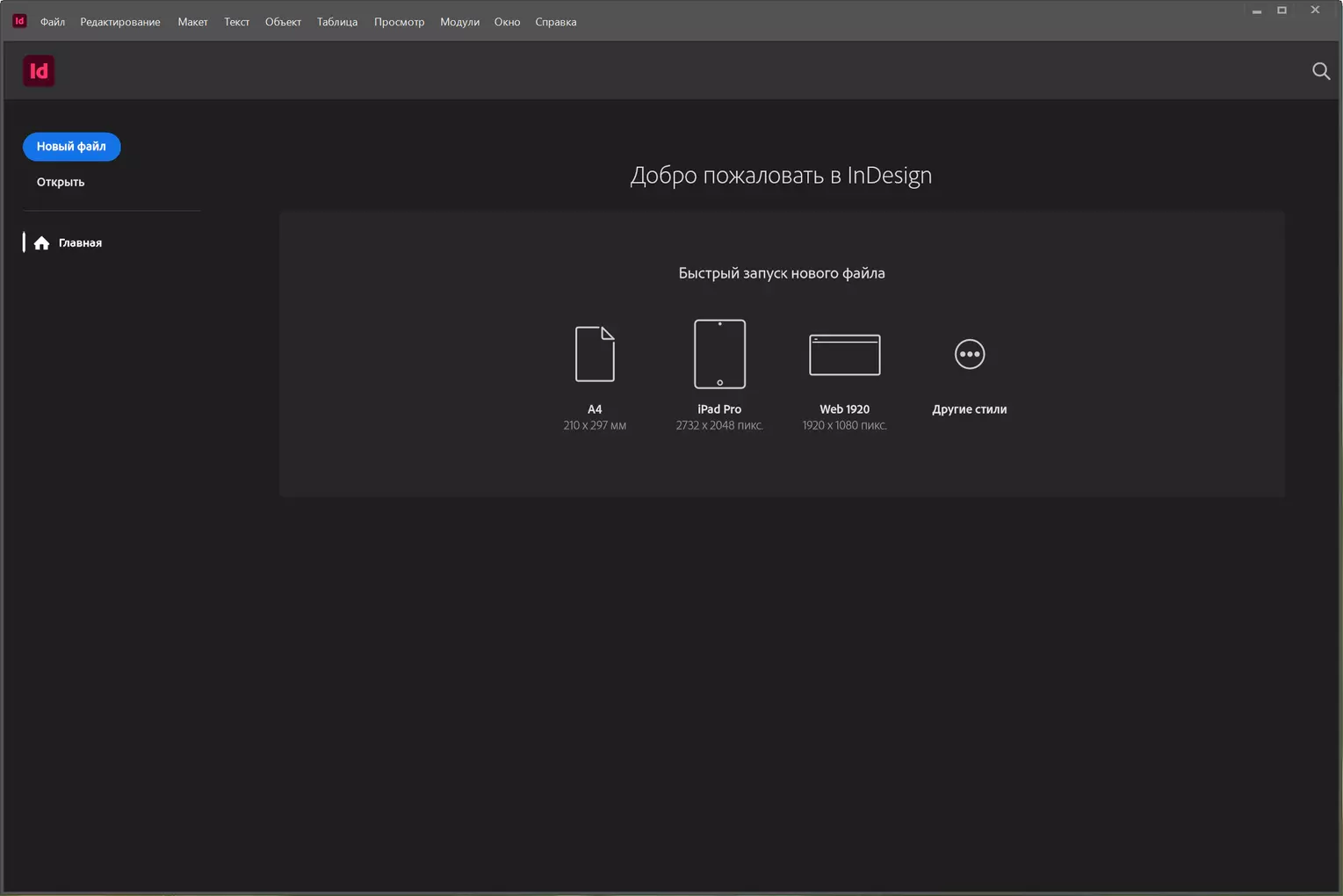1343x896 pixels.
Task: Click the Другие стили label
Action: (970, 409)
